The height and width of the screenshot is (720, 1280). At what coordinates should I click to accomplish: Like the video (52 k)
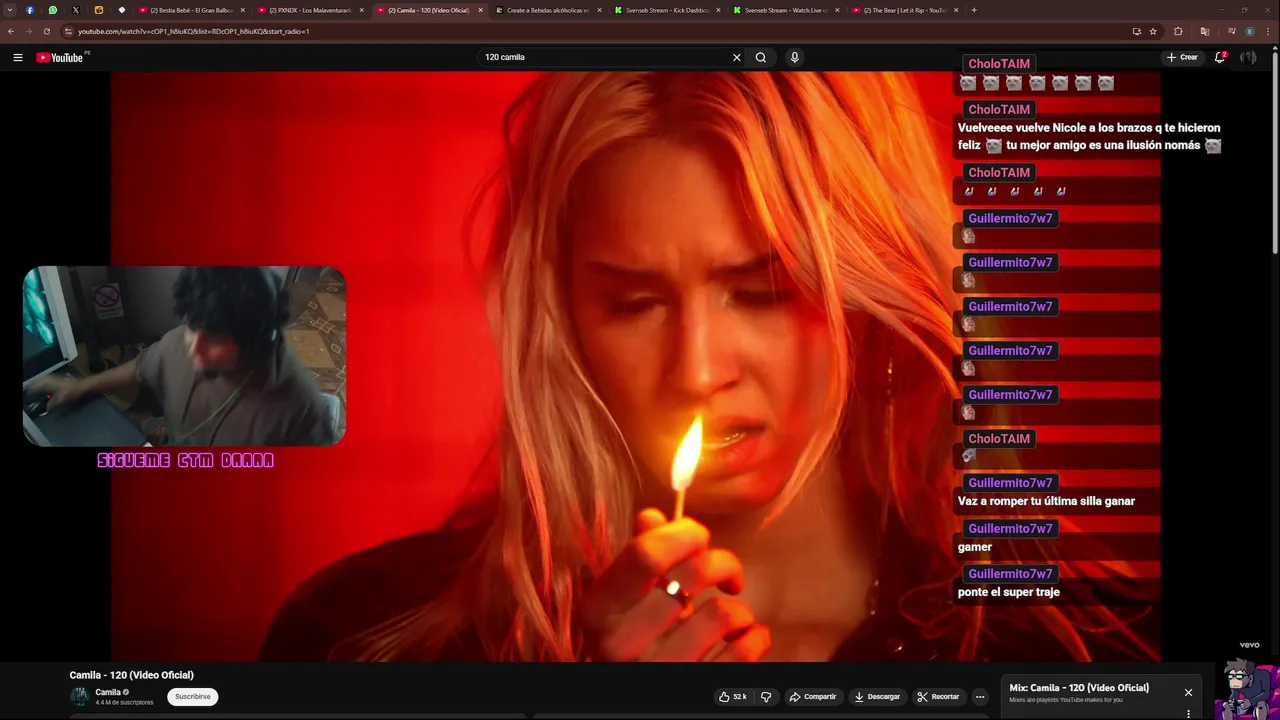pos(733,696)
